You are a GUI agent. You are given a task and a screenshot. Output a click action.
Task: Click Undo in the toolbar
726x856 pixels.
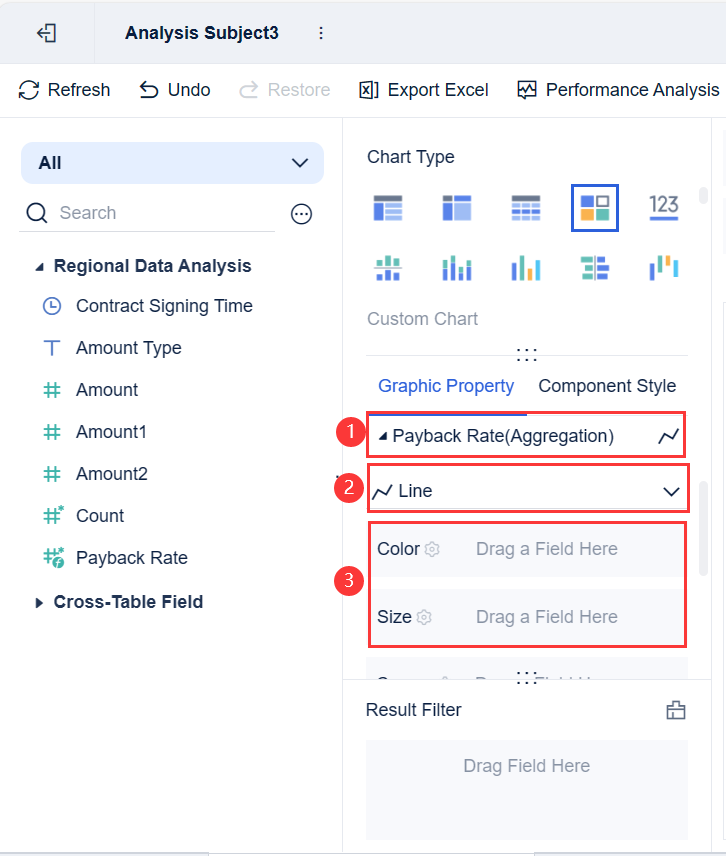[175, 90]
